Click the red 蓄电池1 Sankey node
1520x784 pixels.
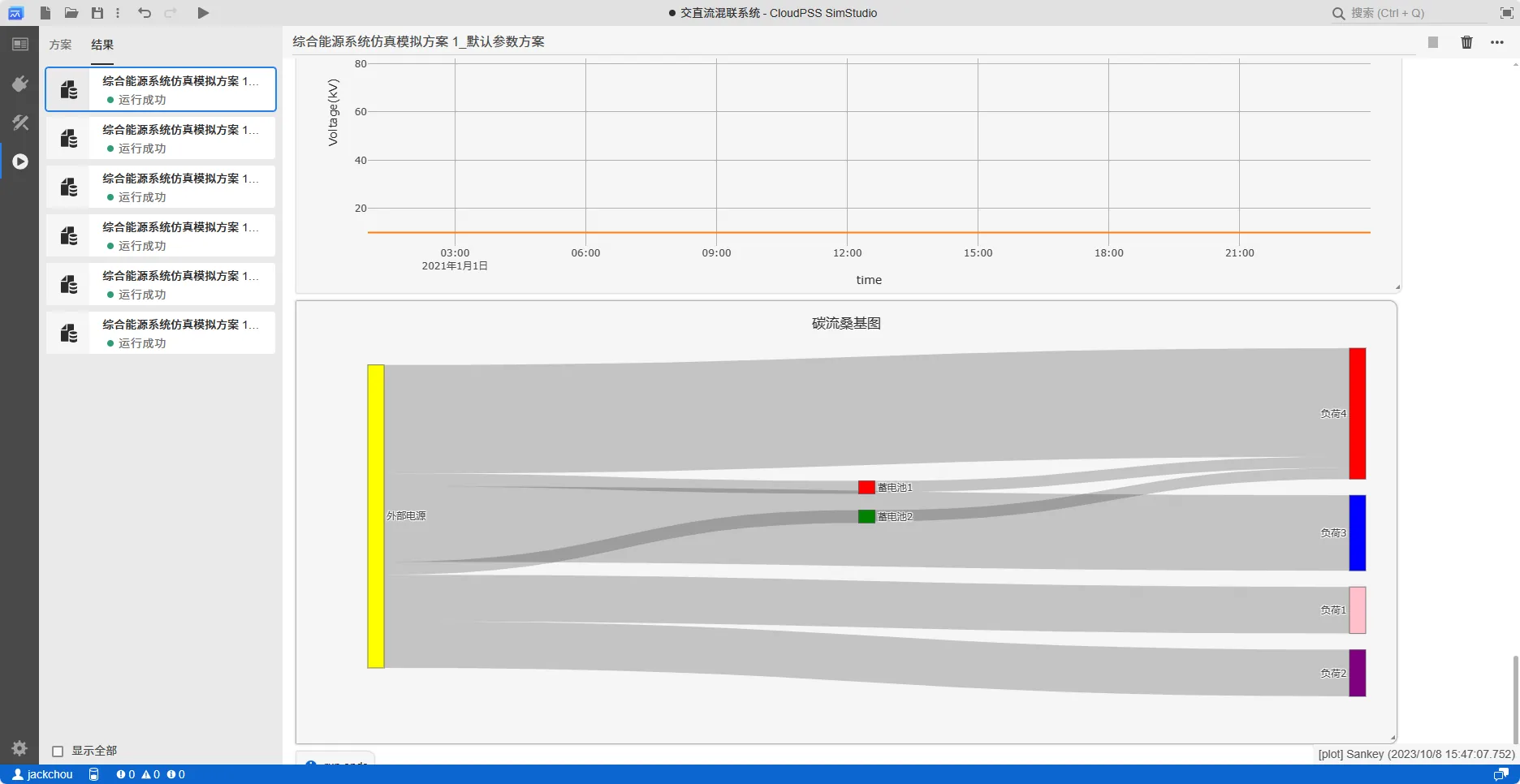[x=866, y=487]
